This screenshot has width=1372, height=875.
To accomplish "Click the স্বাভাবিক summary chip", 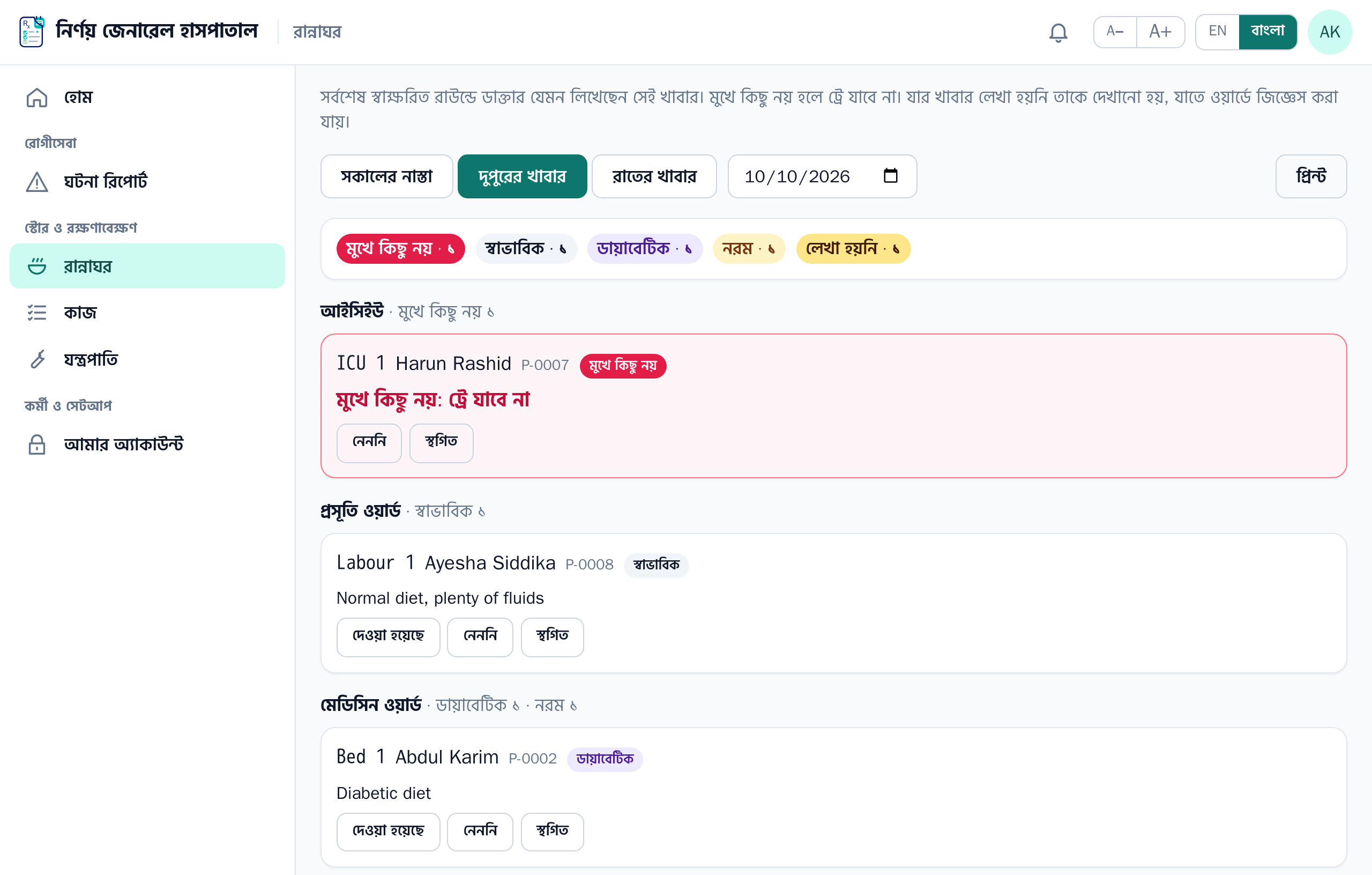I will coord(526,249).
